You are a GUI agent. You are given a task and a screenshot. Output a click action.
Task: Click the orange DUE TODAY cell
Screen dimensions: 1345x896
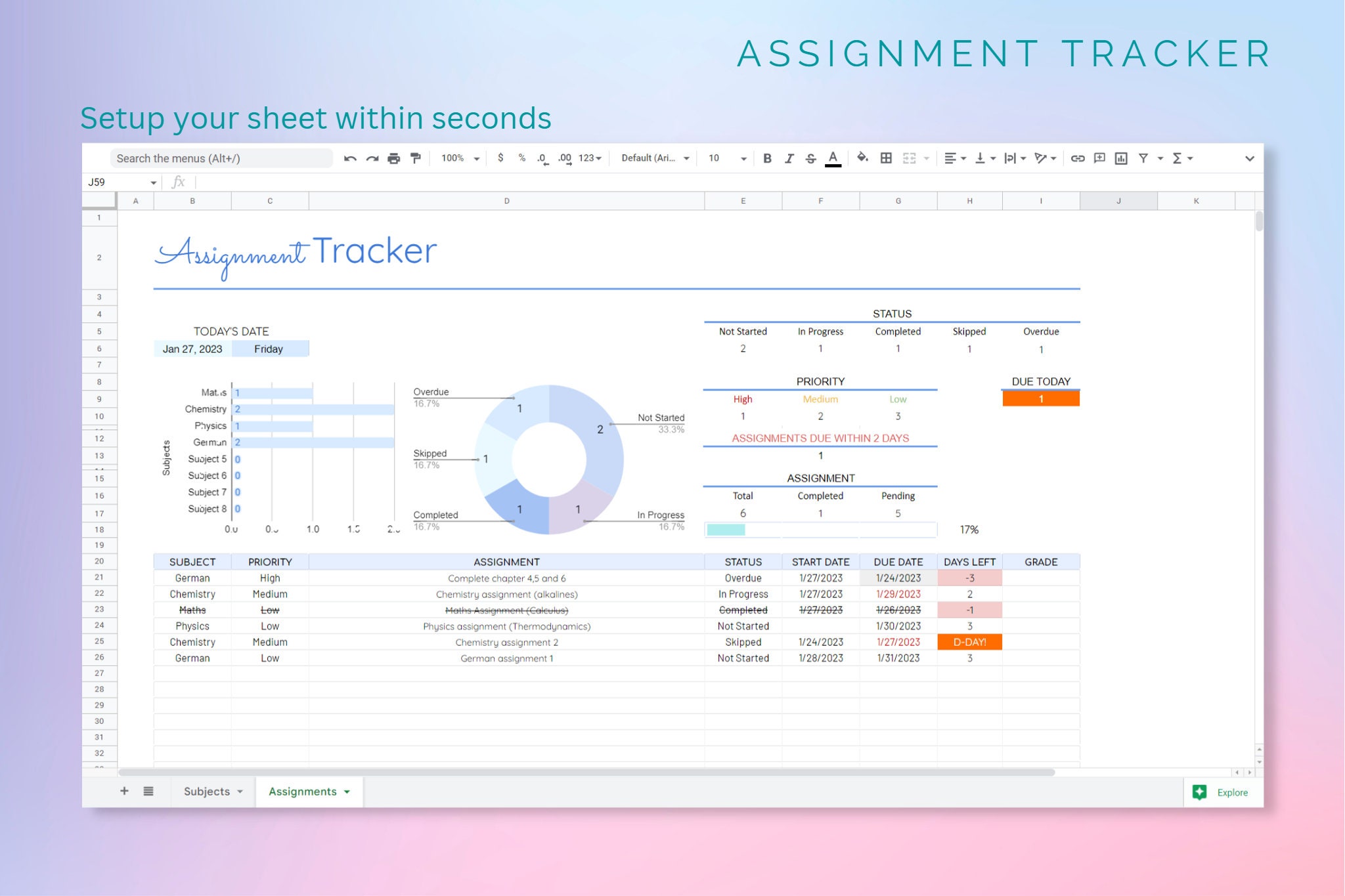point(1041,398)
